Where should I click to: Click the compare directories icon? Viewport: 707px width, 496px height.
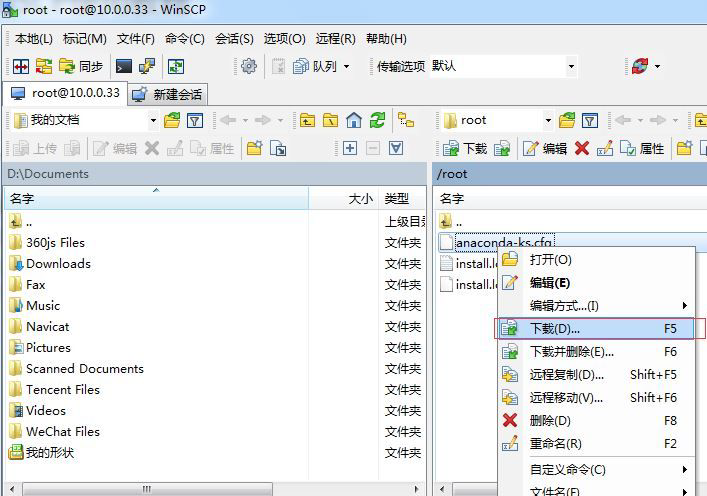click(x=21, y=66)
